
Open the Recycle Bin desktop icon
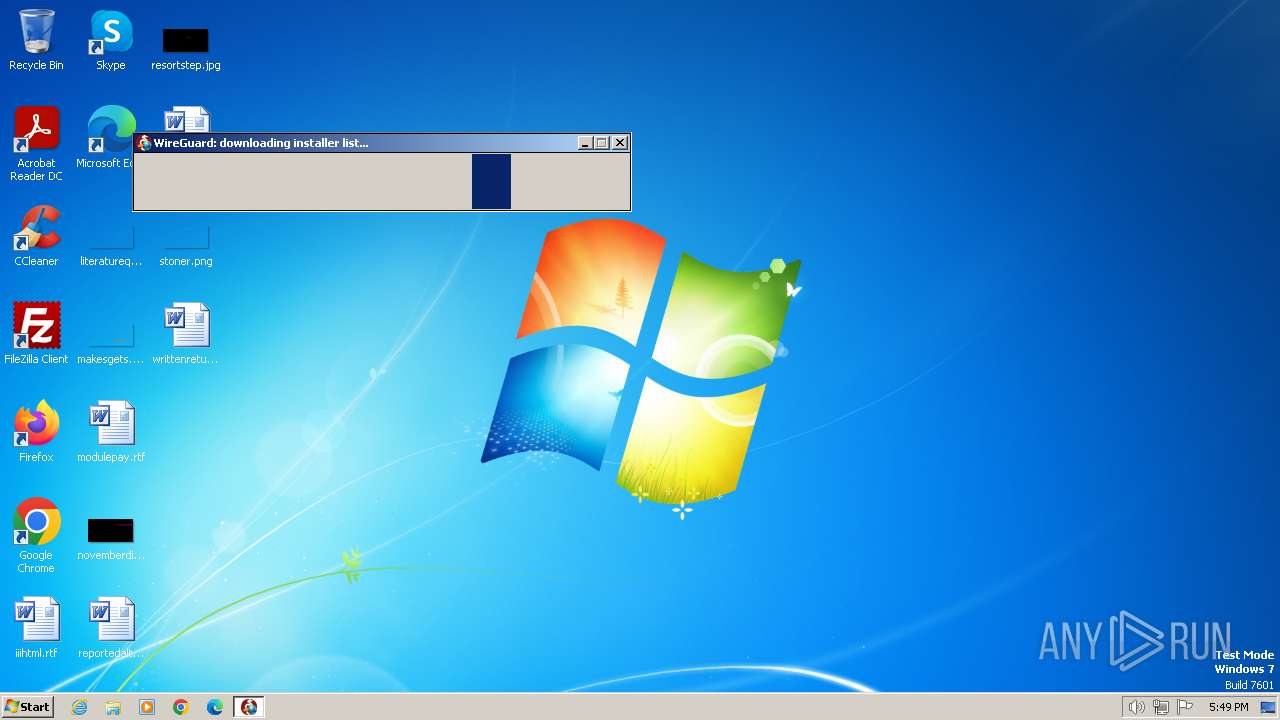point(36,40)
